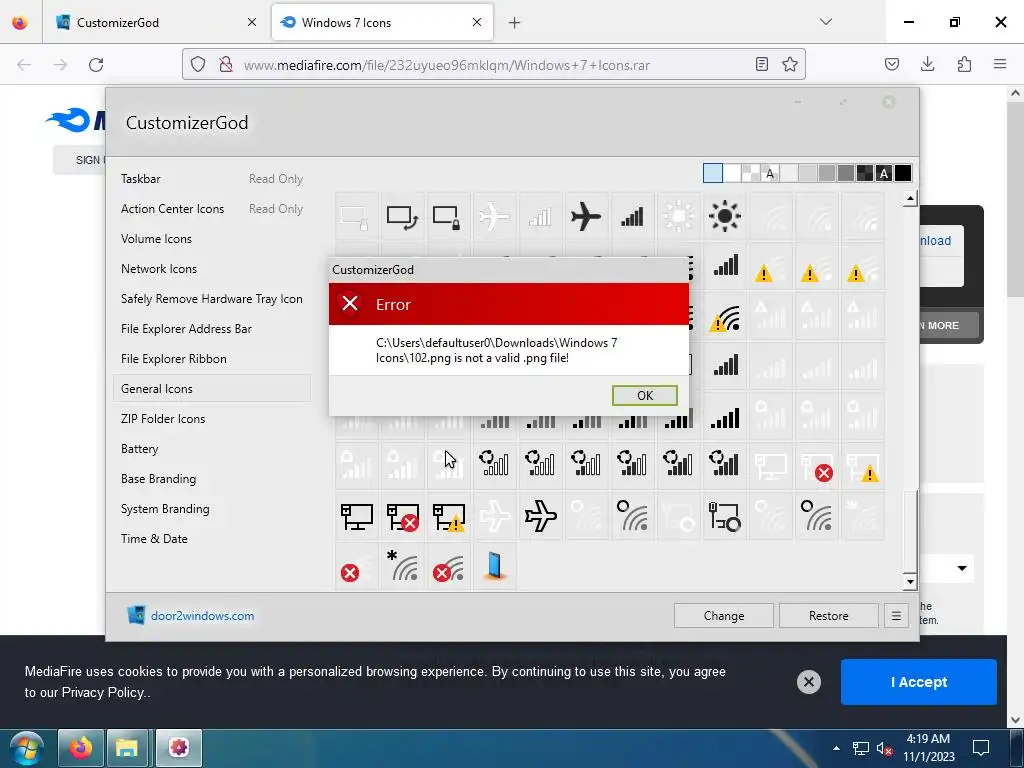This screenshot has width=1024, height=768.
Task: Select the Wi-Fi with asterisk icon
Action: [402, 566]
